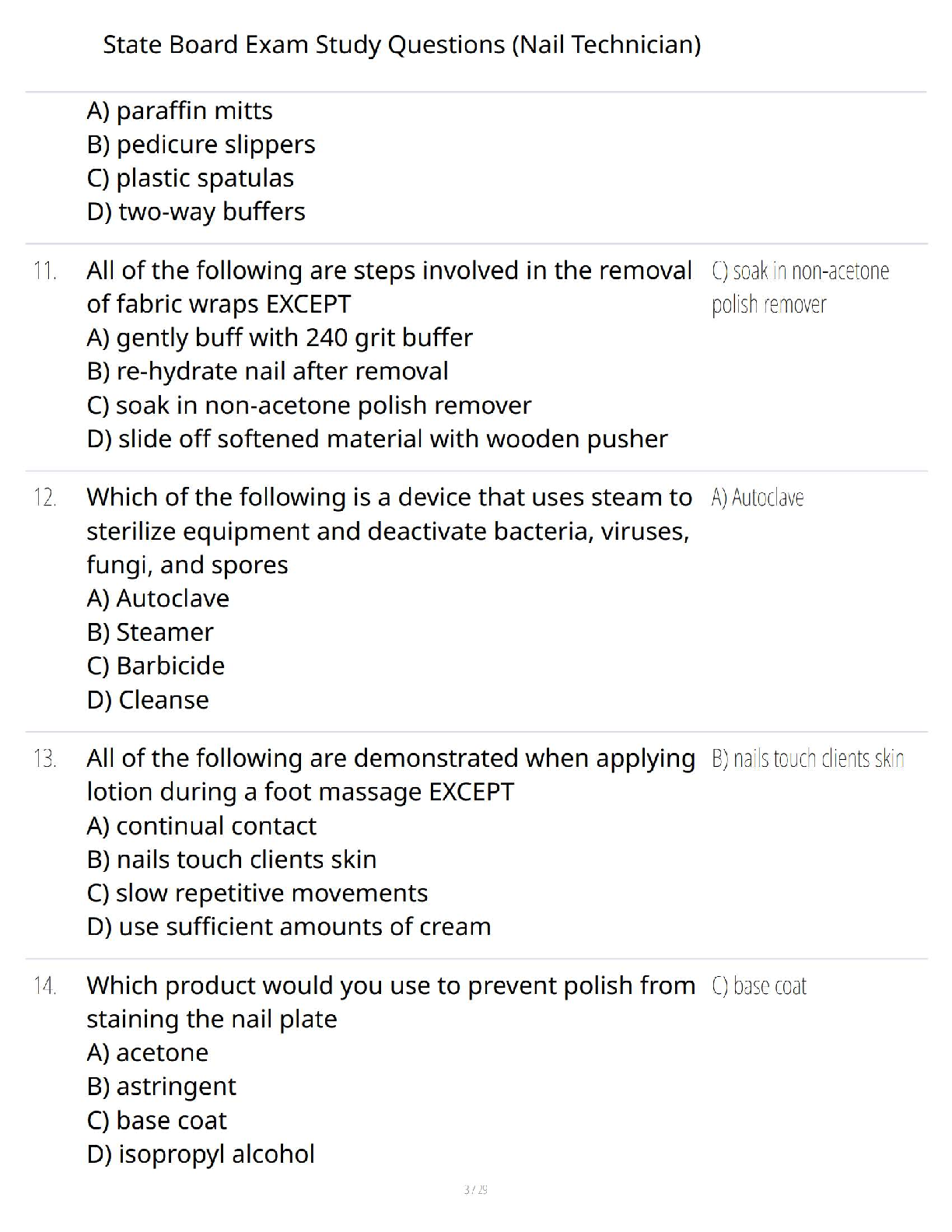Select 'D) slide off softened material with wooden pusher'
This screenshot has width=952, height=1232.
(x=377, y=439)
